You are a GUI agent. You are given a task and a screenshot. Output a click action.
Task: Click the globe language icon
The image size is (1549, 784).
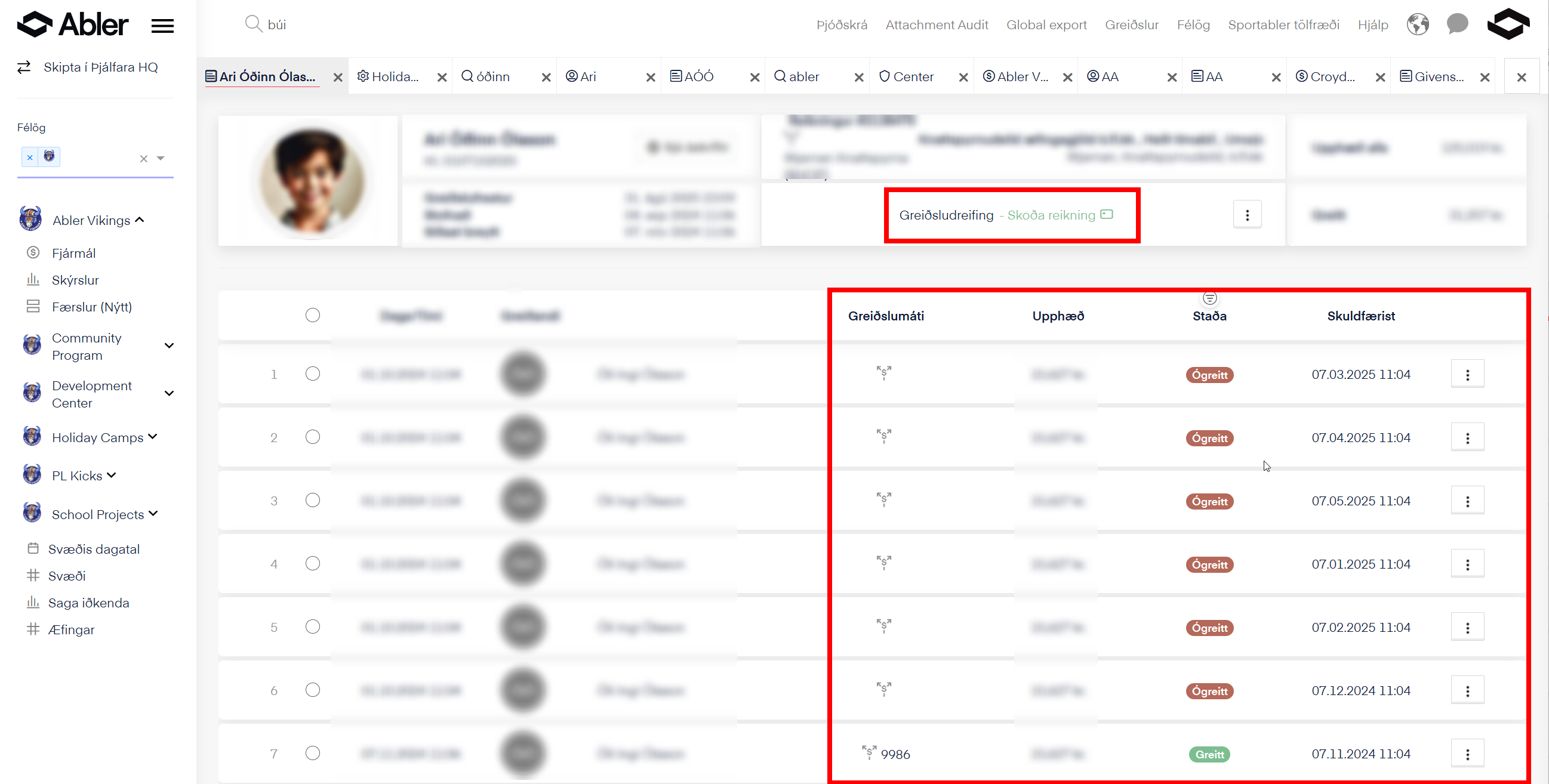click(x=1417, y=24)
